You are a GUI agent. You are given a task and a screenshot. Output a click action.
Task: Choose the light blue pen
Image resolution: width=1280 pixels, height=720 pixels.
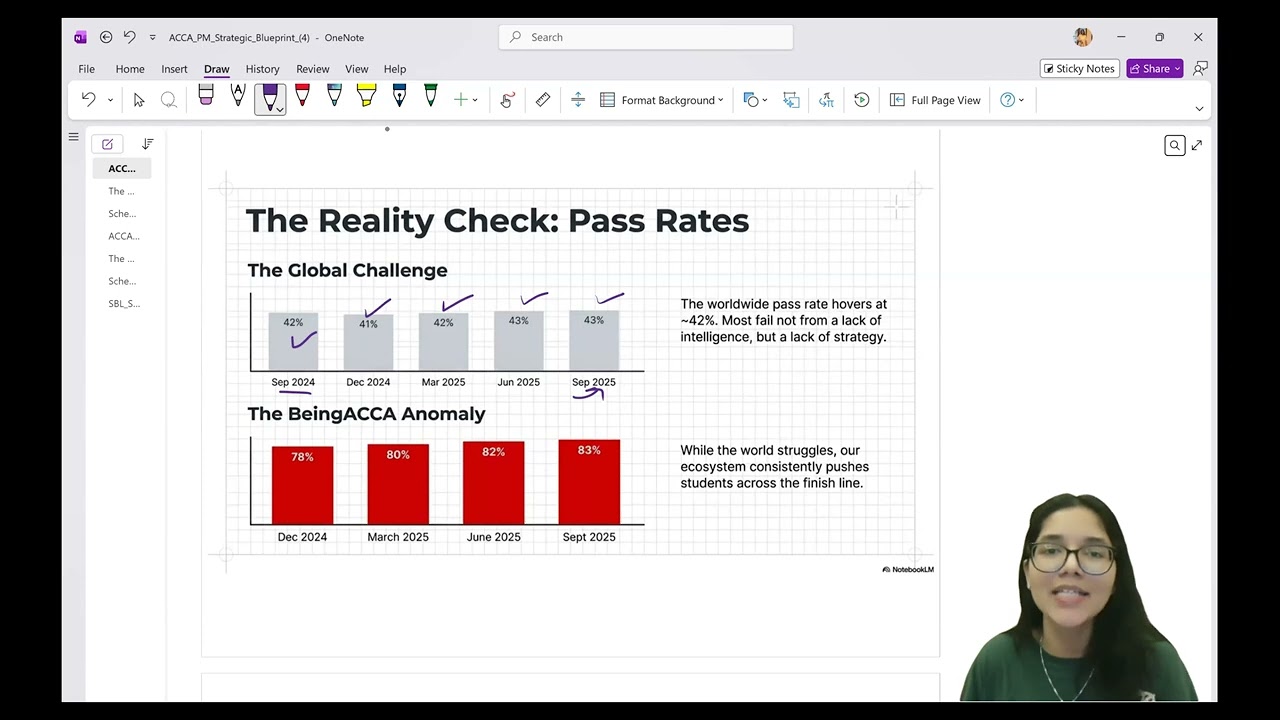point(334,96)
